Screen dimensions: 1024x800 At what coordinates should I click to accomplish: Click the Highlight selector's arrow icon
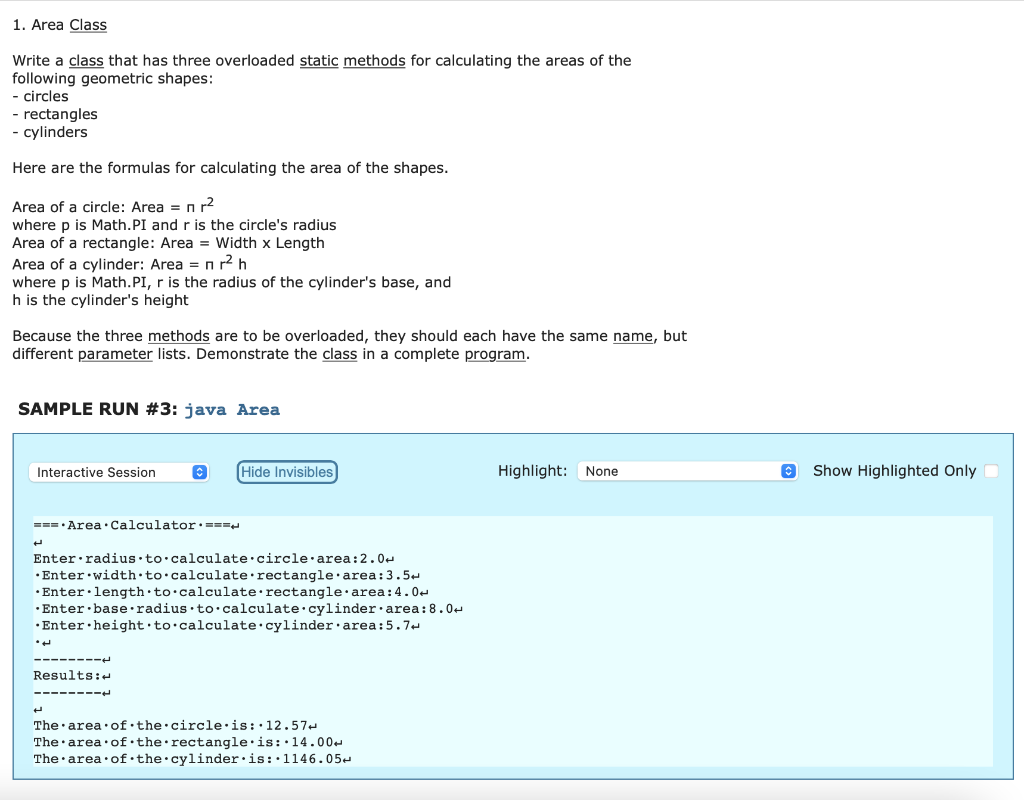click(789, 471)
